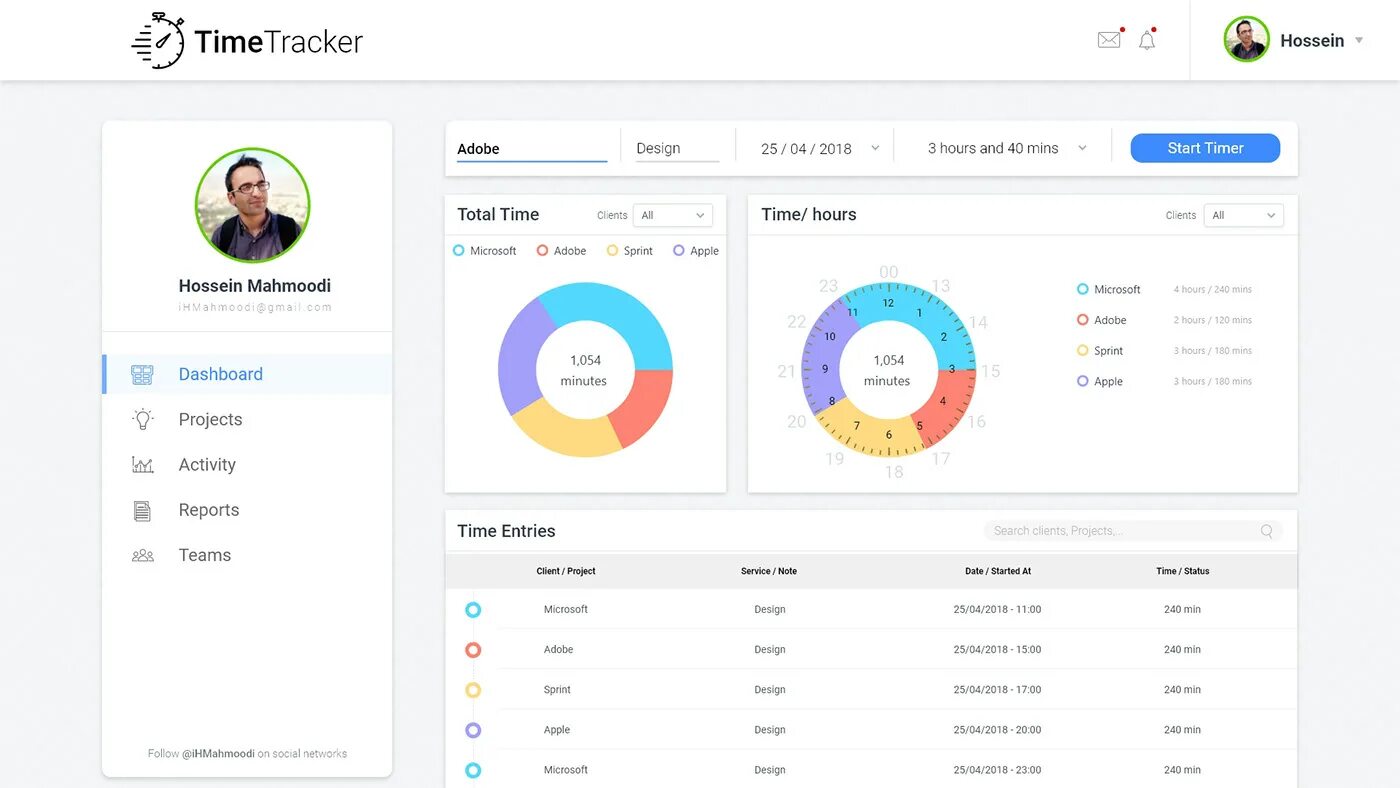Screen dimensions: 1400x788
Task: Toggle Microsoft legend in Time/hours chart
Action: tap(1108, 289)
